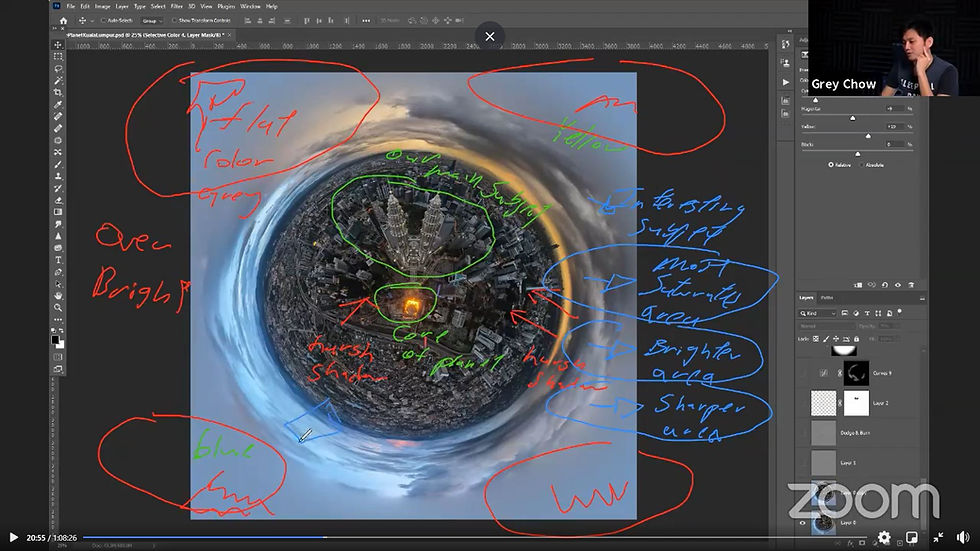980x551 pixels.
Task: Open the Image menu
Action: point(102,6)
